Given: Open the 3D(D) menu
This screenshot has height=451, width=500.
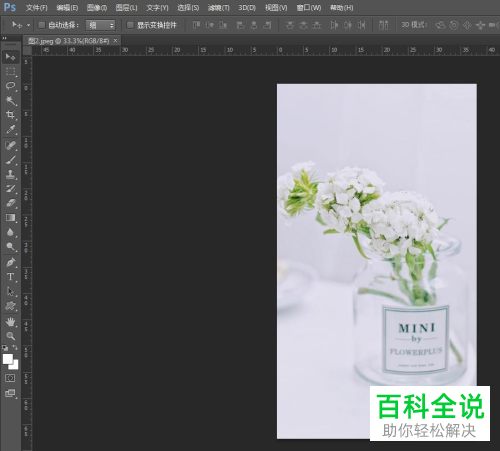Looking at the screenshot, I should [x=247, y=8].
